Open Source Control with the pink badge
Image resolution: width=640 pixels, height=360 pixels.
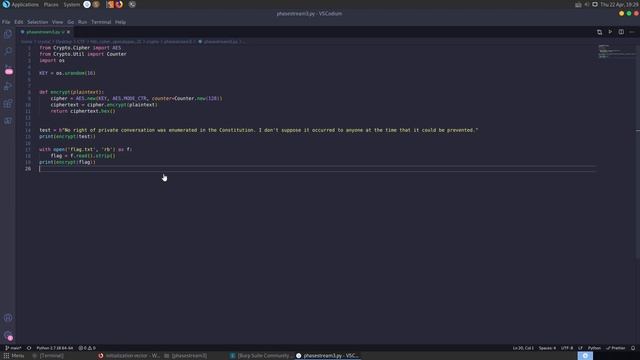pos(8,69)
